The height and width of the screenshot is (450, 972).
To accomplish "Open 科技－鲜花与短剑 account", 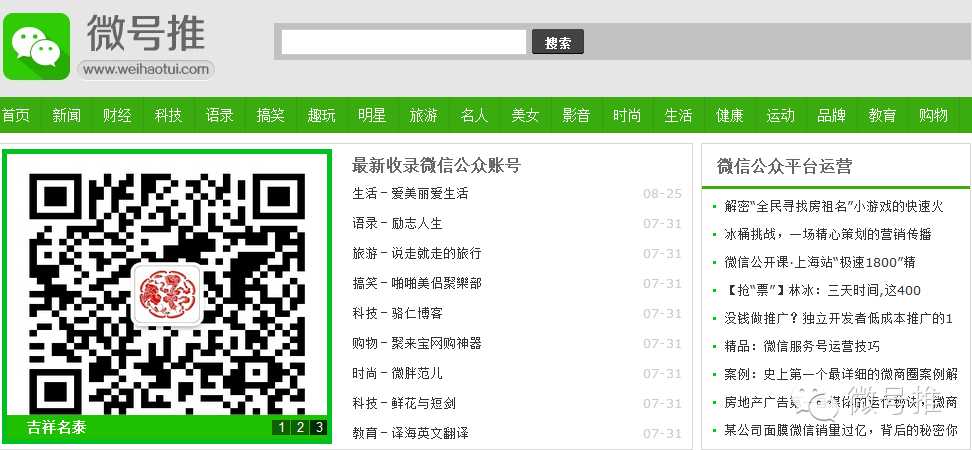I will 404,404.
